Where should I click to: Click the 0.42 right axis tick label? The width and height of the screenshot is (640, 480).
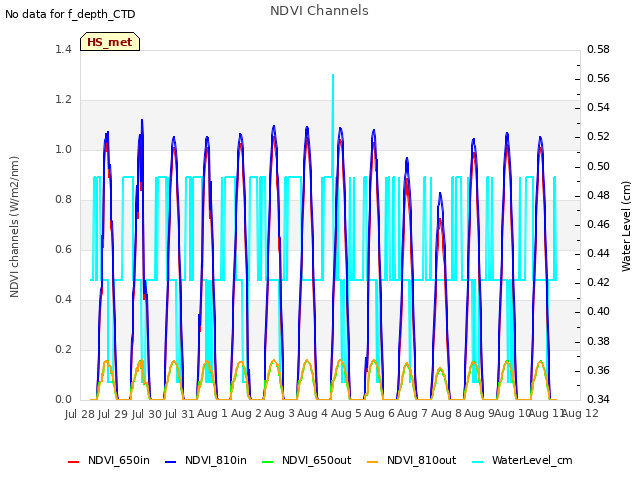pyautogui.click(x=598, y=282)
